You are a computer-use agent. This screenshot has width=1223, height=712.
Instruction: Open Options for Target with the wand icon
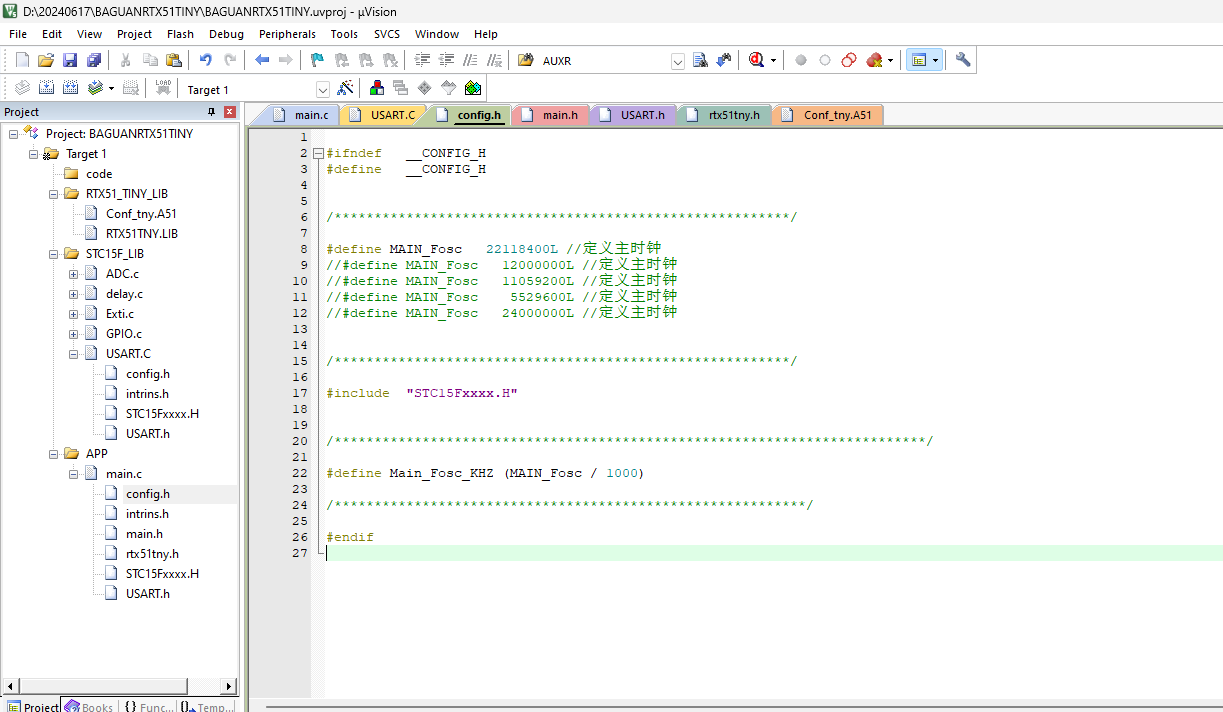[345, 88]
